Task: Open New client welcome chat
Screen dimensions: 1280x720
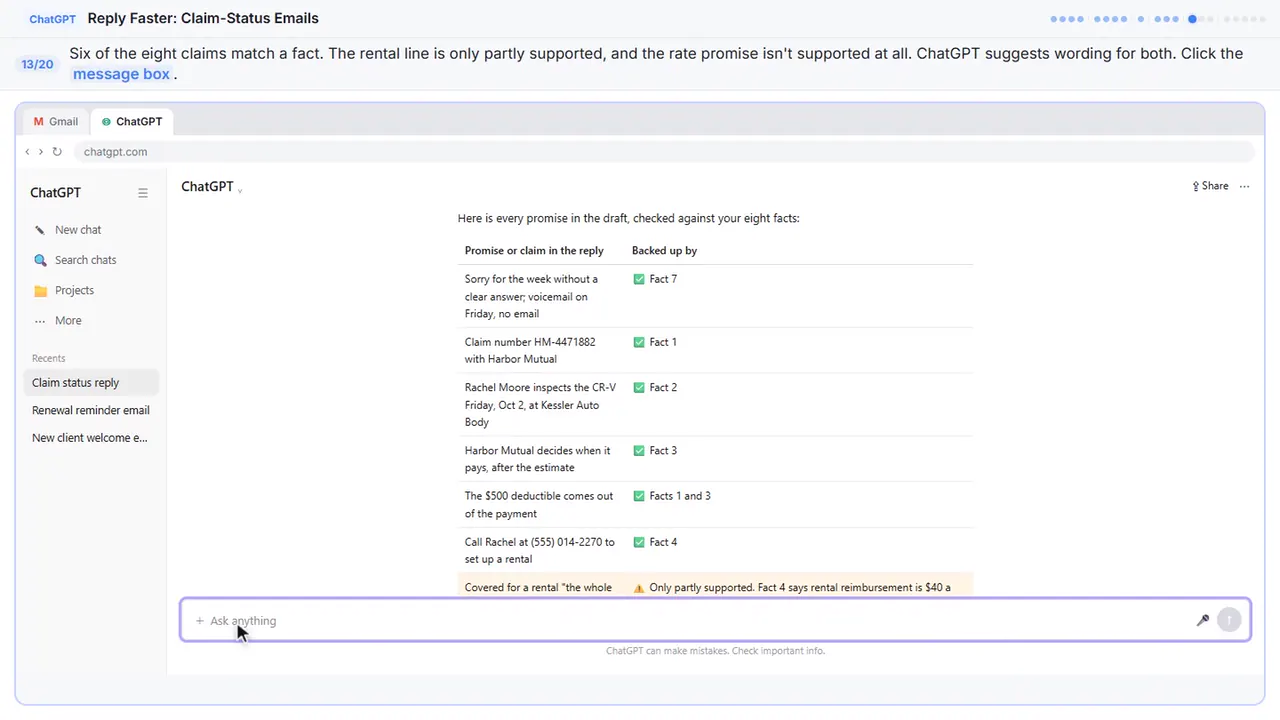Action: [x=90, y=438]
